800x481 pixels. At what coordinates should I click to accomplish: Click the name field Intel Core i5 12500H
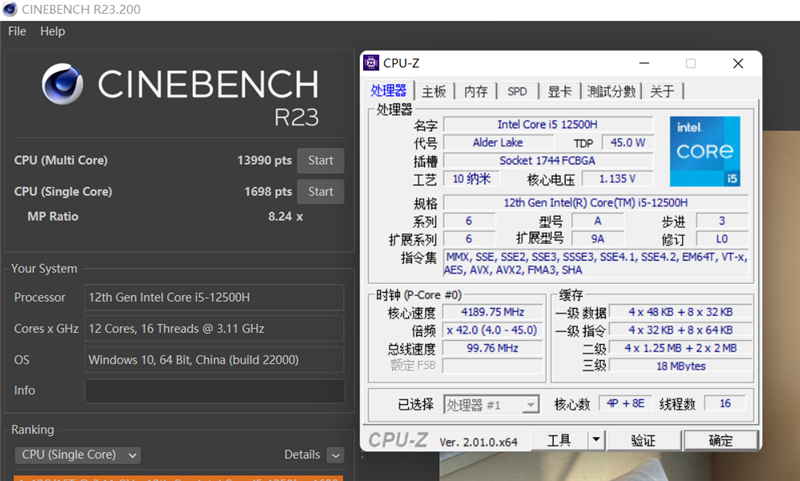pos(548,124)
